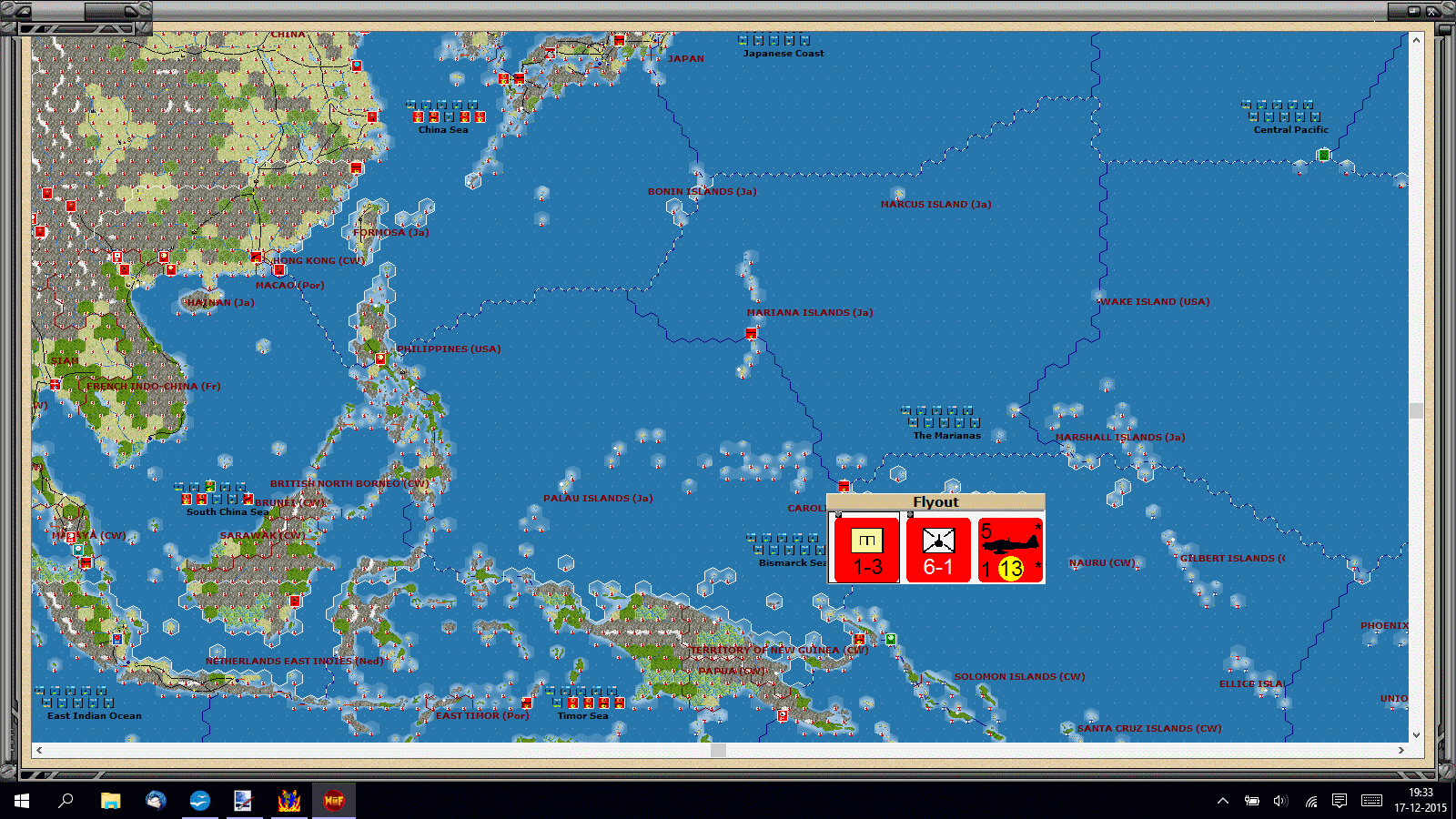
Task: Click the PHILIPPINES (USA) label
Action: (x=449, y=349)
